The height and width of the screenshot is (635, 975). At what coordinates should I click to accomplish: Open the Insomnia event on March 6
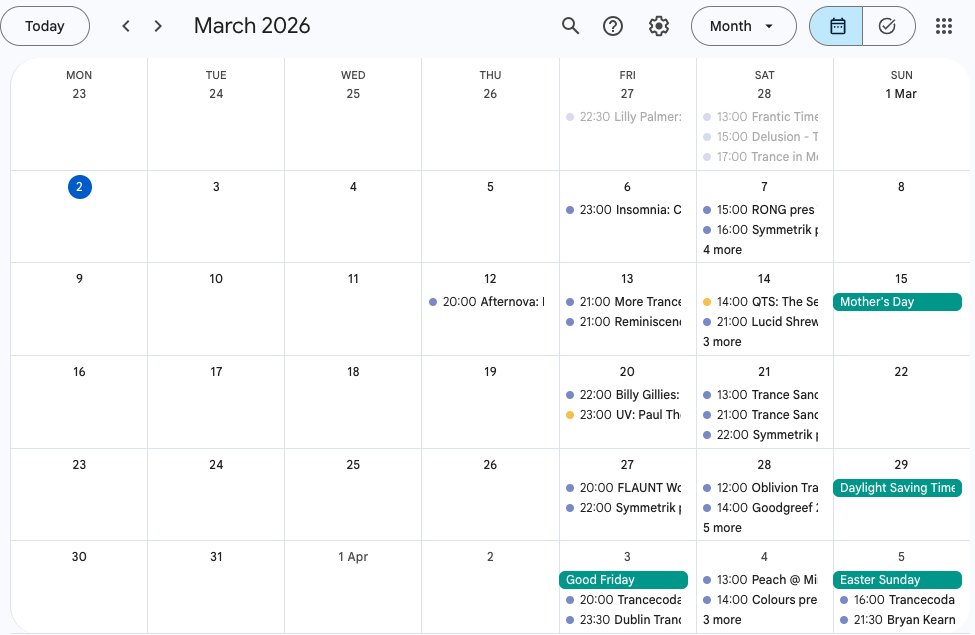[x=632, y=210]
